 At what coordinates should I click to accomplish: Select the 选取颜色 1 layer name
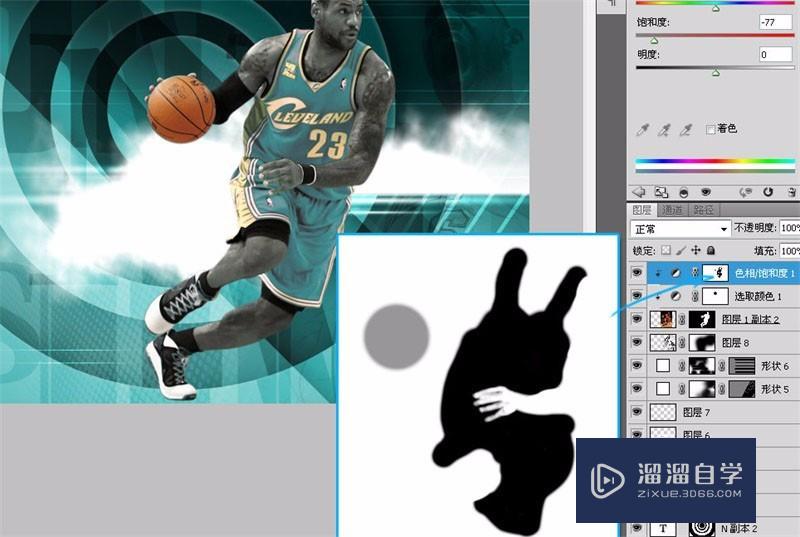point(757,296)
